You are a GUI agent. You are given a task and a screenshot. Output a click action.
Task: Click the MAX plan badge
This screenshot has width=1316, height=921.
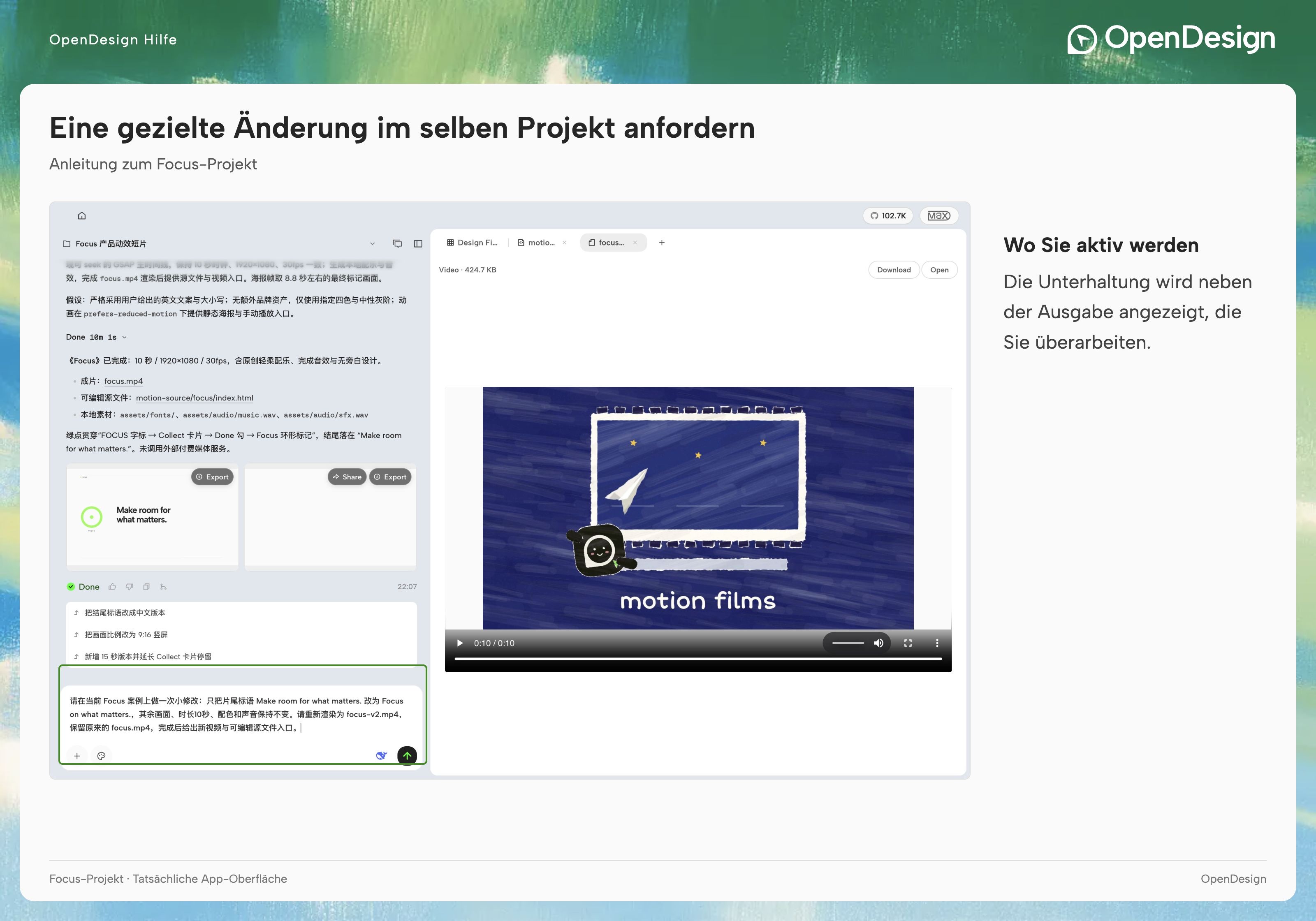point(939,215)
